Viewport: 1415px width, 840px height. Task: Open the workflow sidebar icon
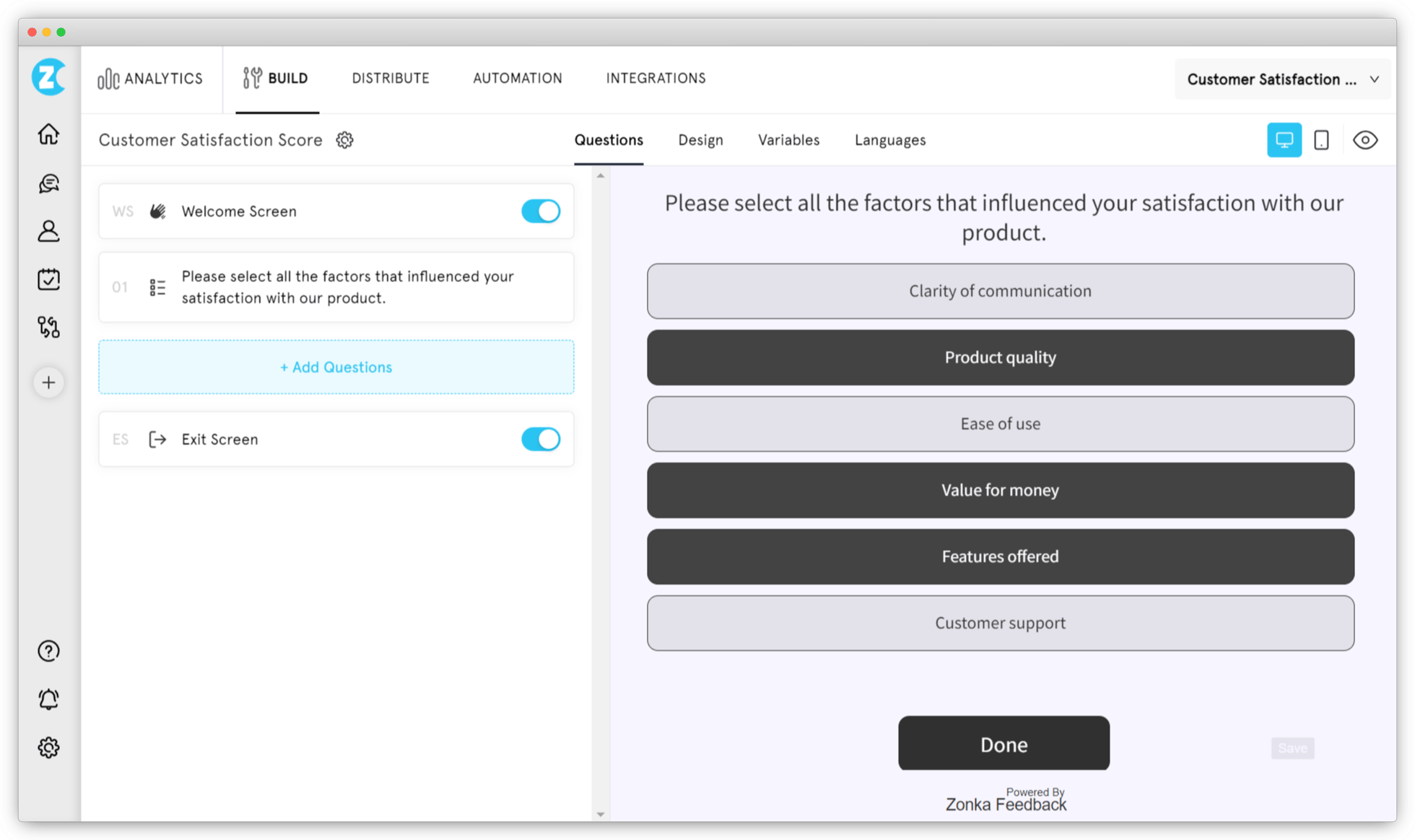[x=48, y=327]
